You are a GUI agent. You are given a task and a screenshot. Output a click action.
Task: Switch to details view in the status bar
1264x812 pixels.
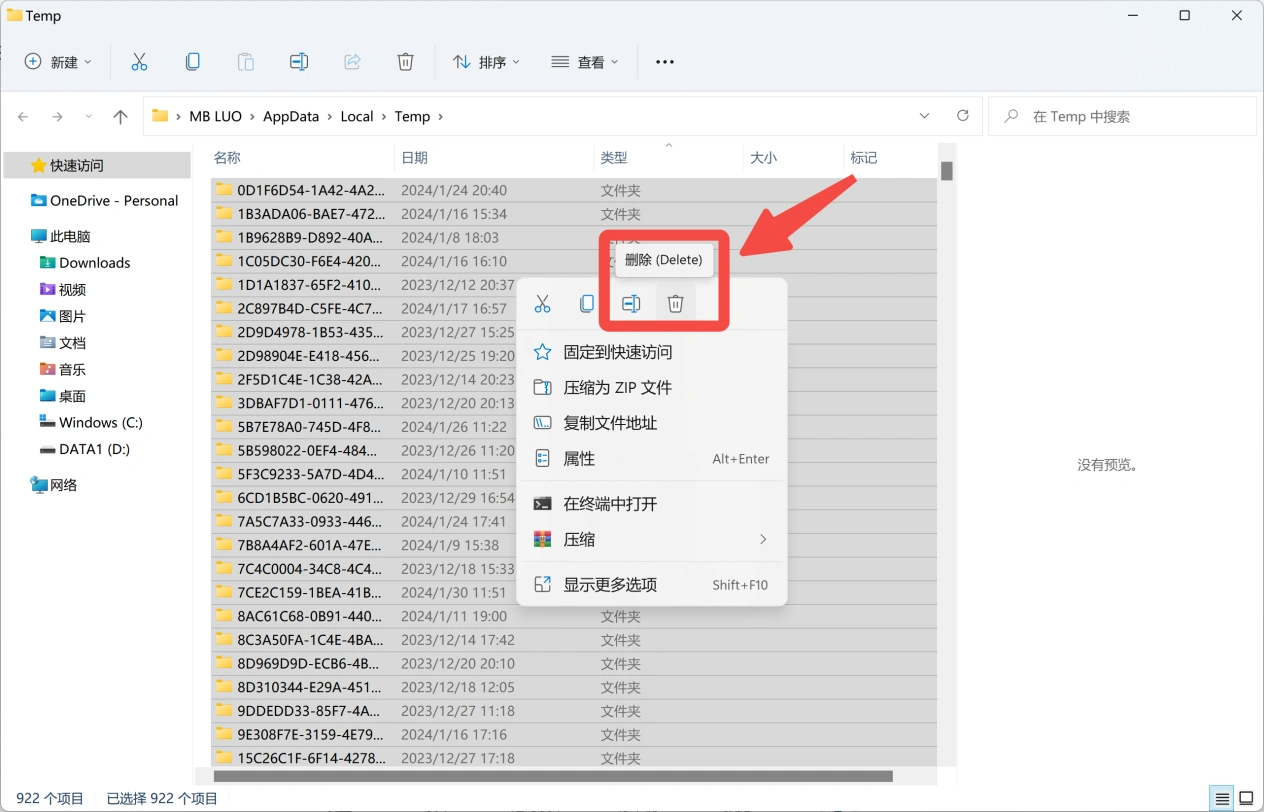pyautogui.click(x=1221, y=798)
